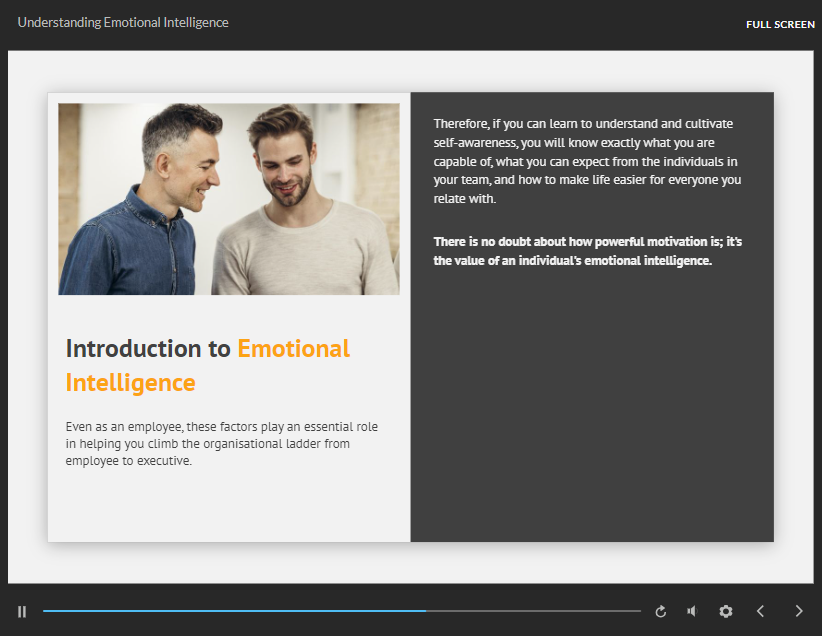Click the 'Therefore, if you can learn' paragraph
The width and height of the screenshot is (822, 636).
tap(588, 161)
